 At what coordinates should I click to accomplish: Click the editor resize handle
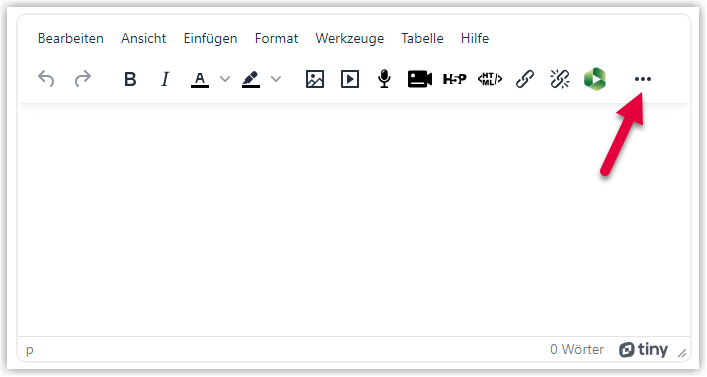point(682,354)
